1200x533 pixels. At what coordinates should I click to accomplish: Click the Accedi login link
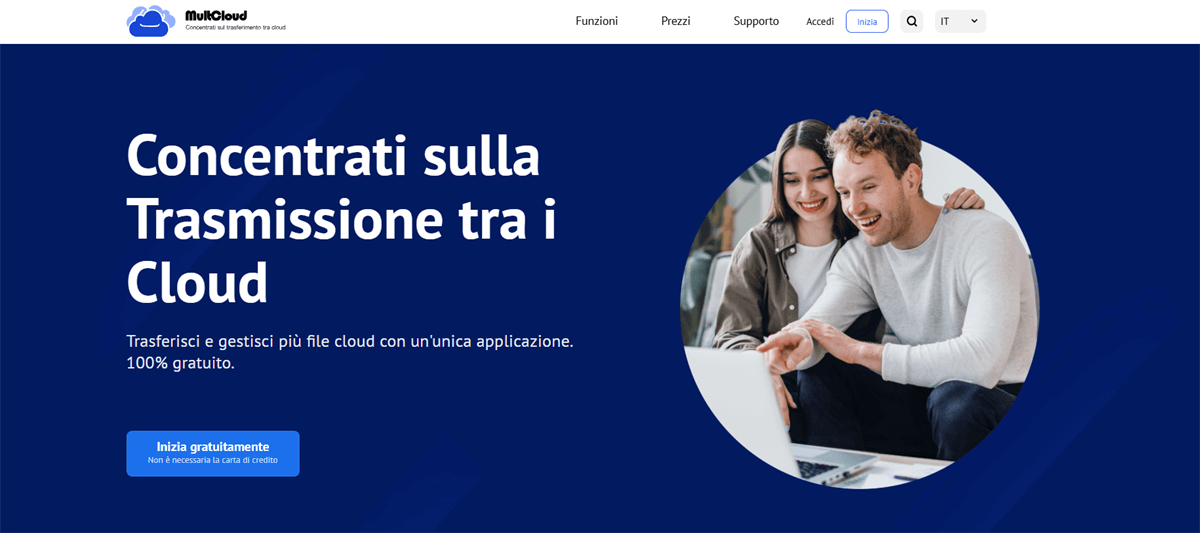[820, 21]
